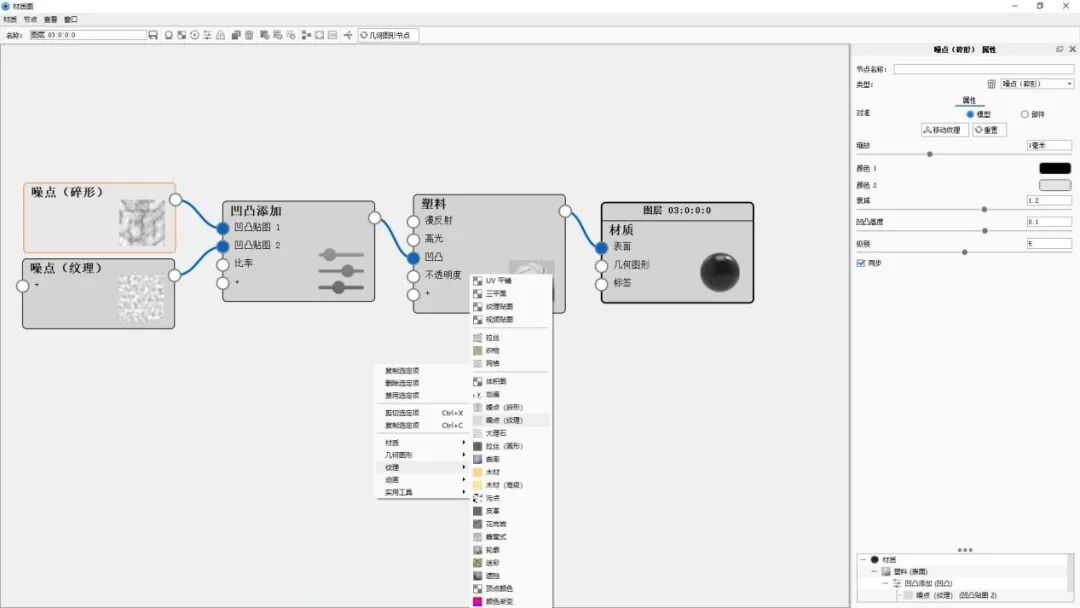Click the node-alignment icon on the toolbar
The image size is (1080, 608).
click(x=306, y=33)
